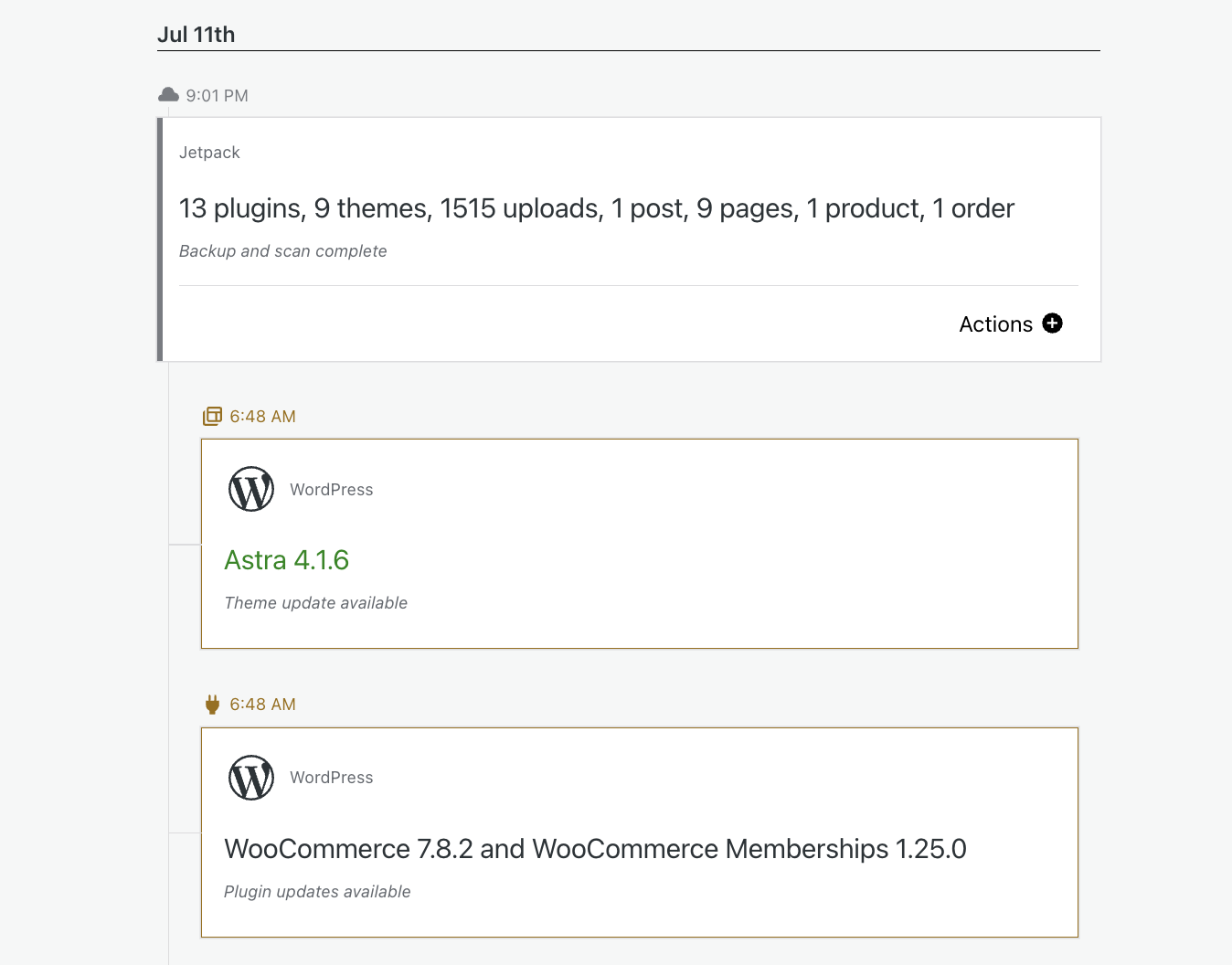Click the theme icon beside the first 6:48 AM
1232x965 pixels.
tap(212, 417)
